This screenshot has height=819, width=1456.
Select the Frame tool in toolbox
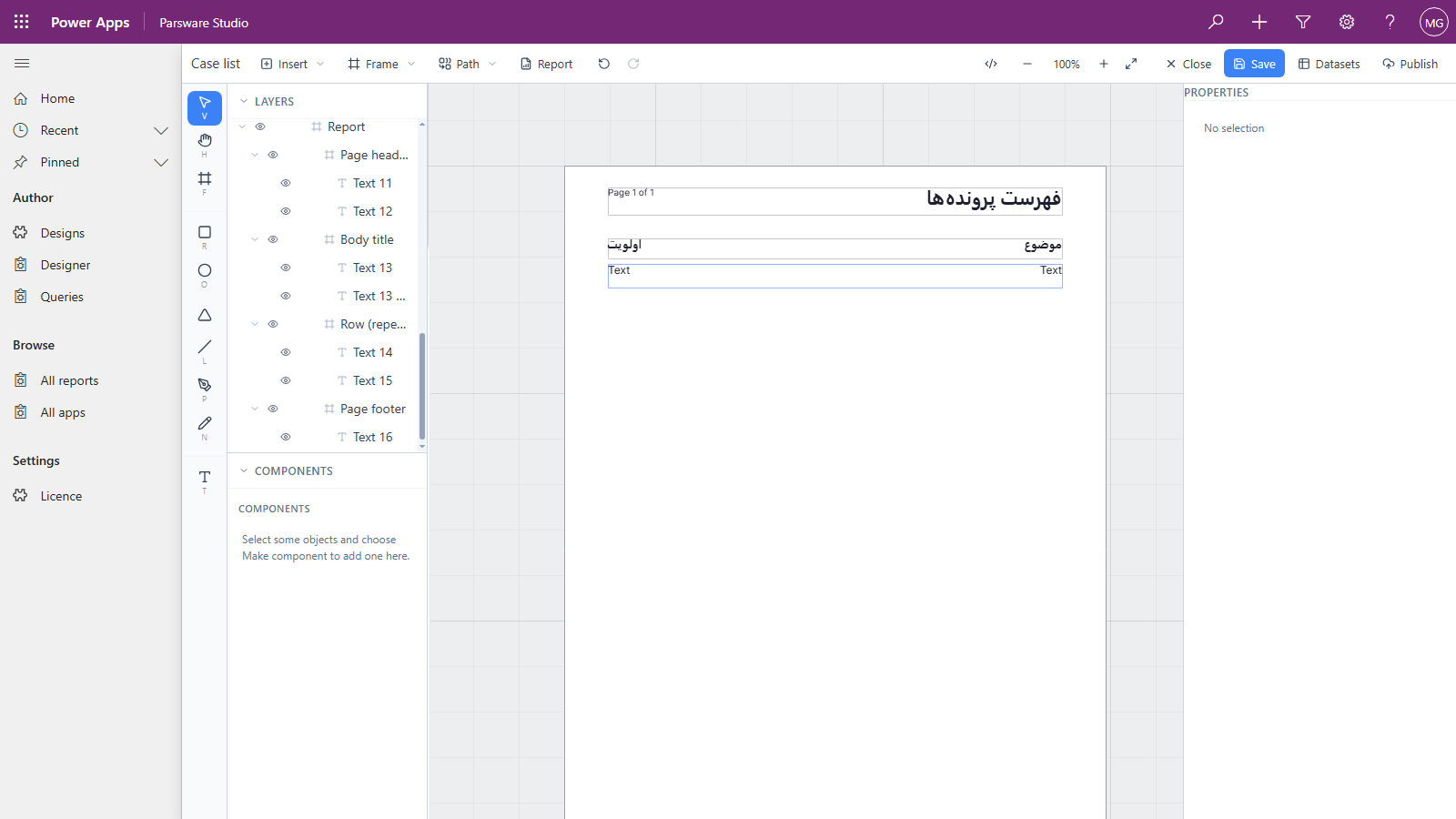pyautogui.click(x=205, y=182)
